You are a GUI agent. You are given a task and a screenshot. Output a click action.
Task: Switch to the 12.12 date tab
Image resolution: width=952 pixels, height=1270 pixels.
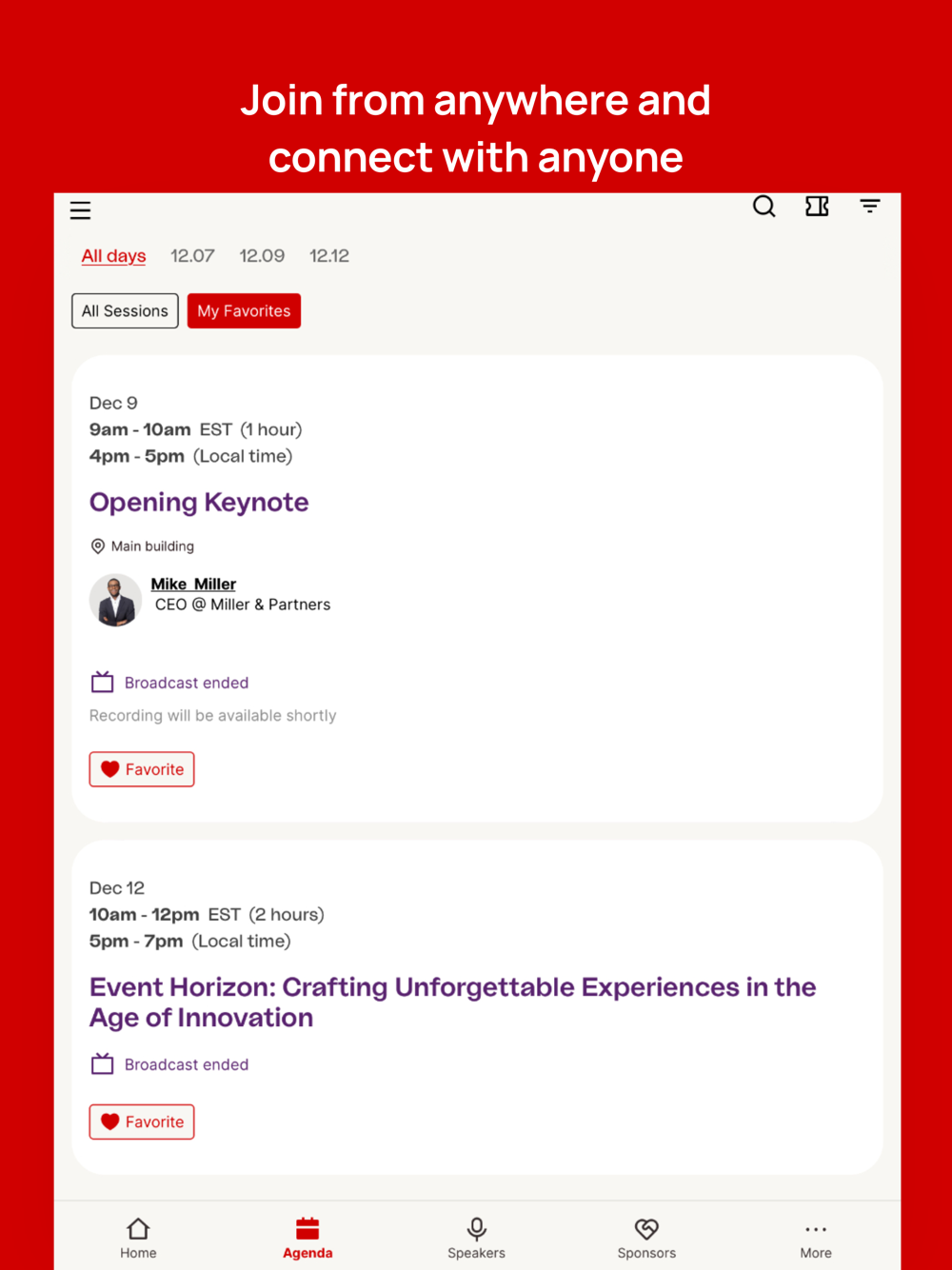(329, 256)
